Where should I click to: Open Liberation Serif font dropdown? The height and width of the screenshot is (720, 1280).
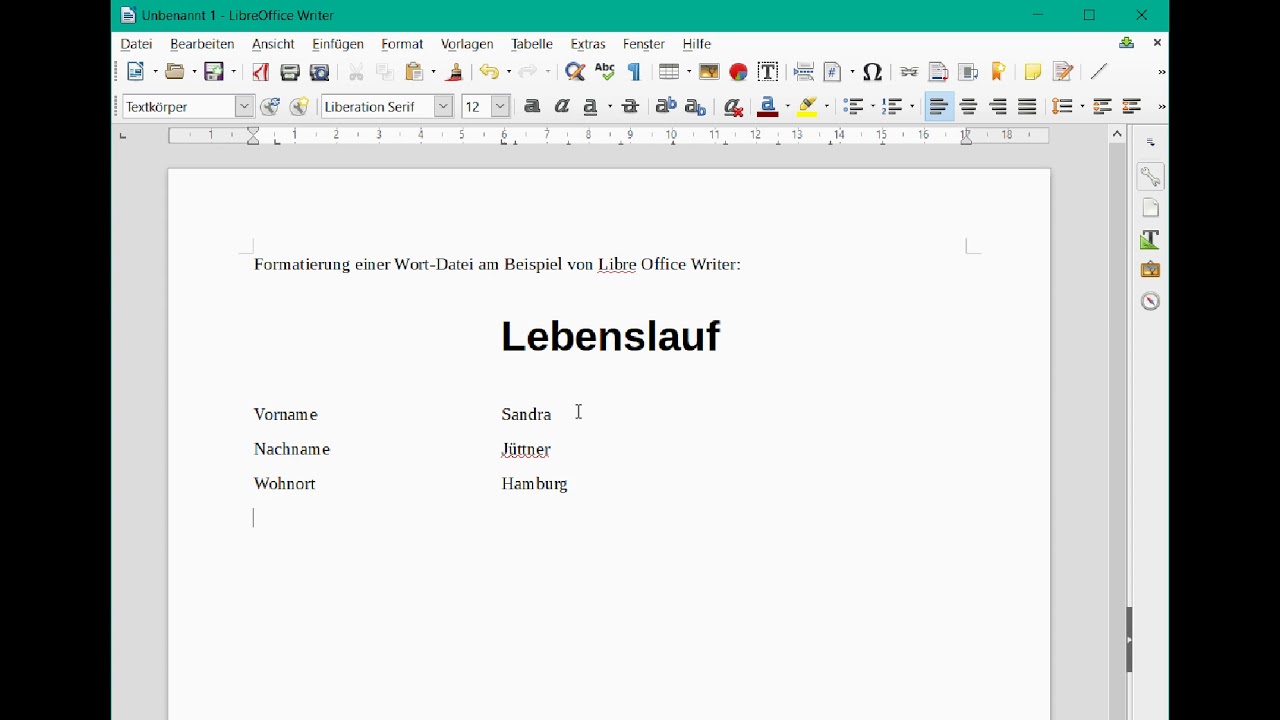(443, 106)
